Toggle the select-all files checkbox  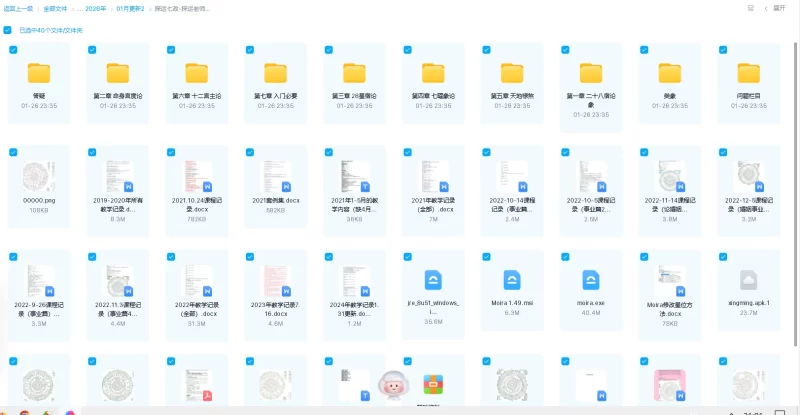point(8,30)
